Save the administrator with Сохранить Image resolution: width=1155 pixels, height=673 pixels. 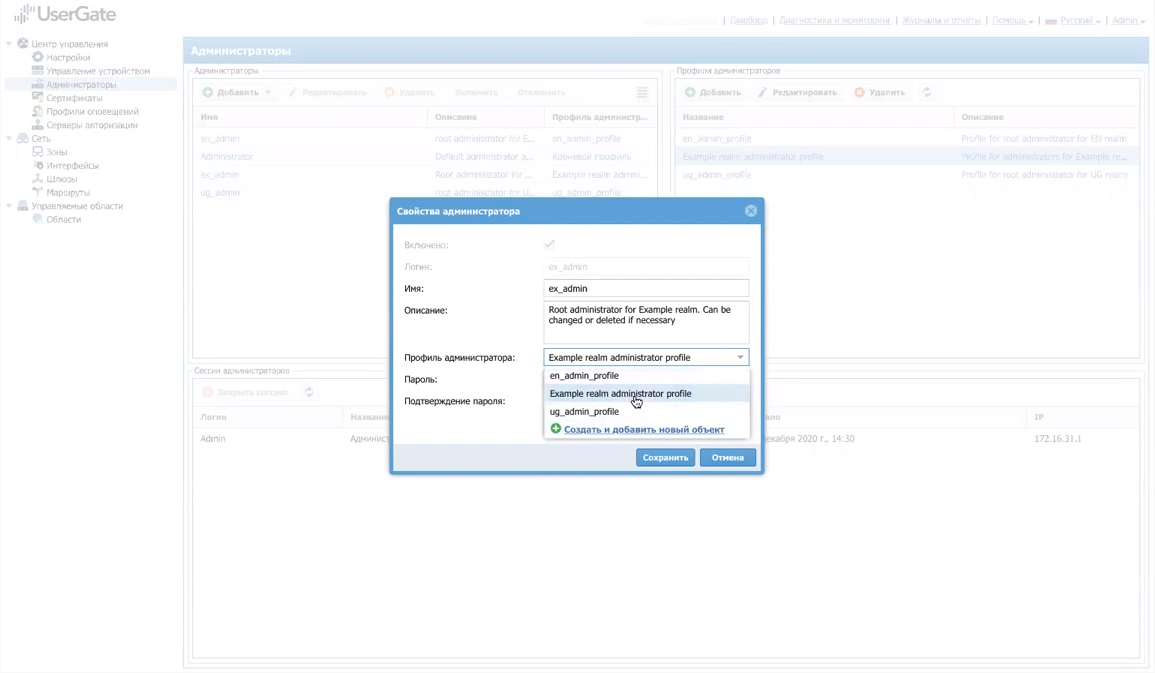665,457
